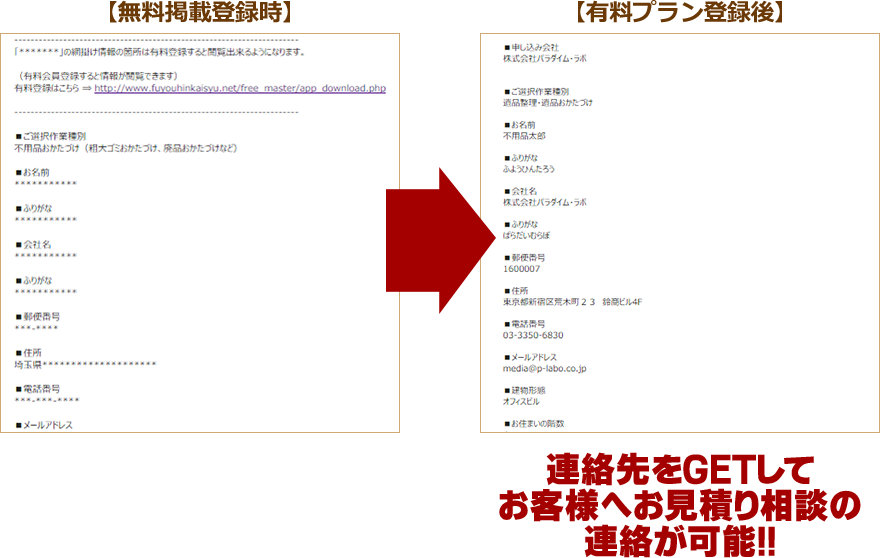Image resolution: width=880 pixels, height=558 pixels.
Task: Select address 東京都新宿区荒木町２３ 鈴商ビル4F
Action: [572, 302]
